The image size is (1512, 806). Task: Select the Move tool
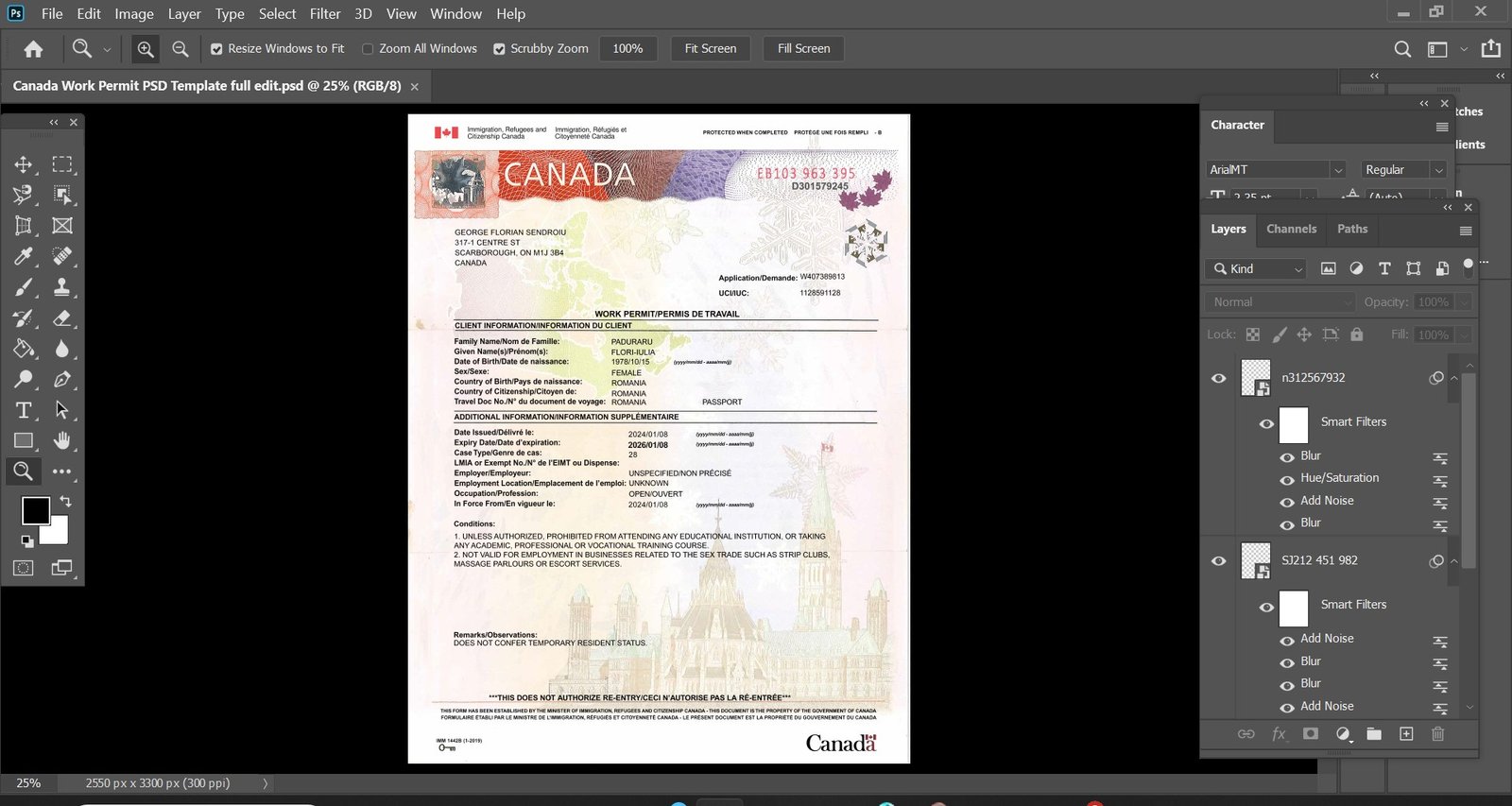[24, 164]
